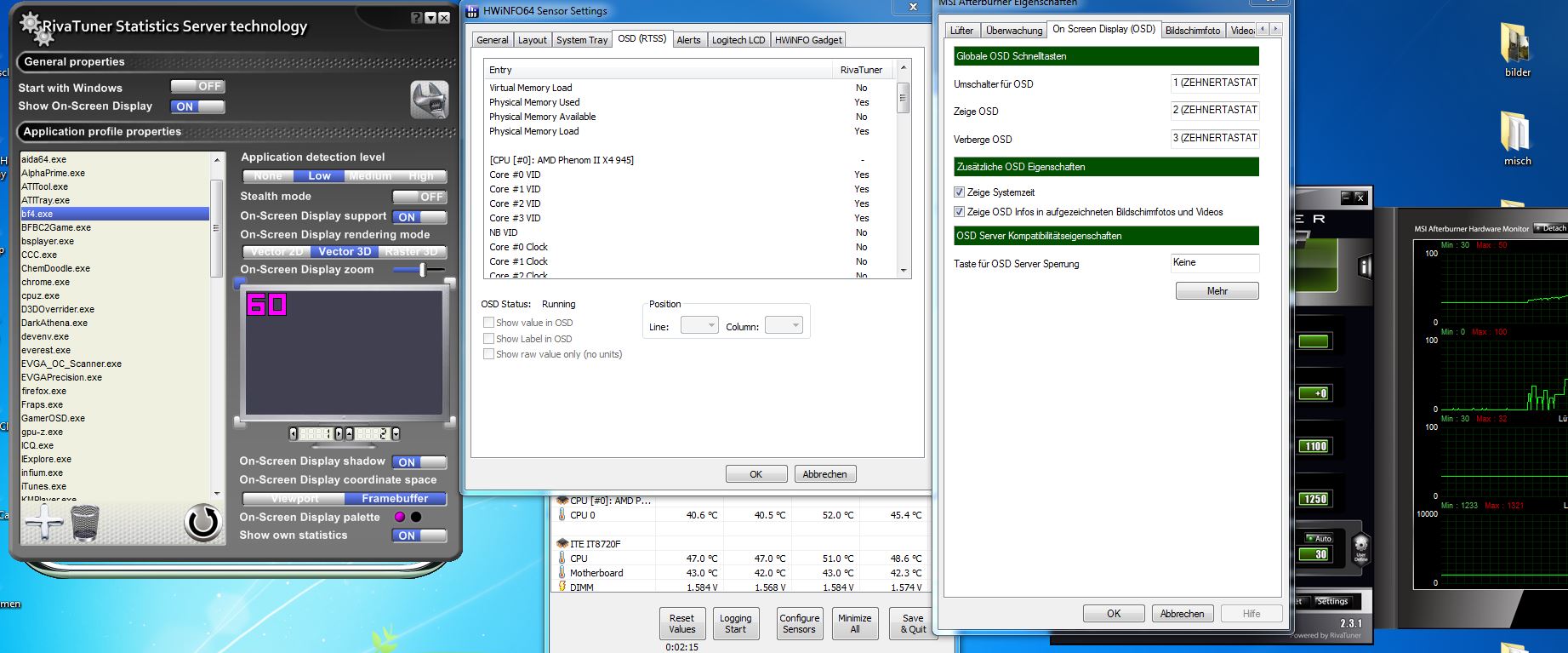Uncheck 'Zeige OSD Infos in aufgezeichneten Bildschirmfotos'

pyautogui.click(x=960, y=212)
